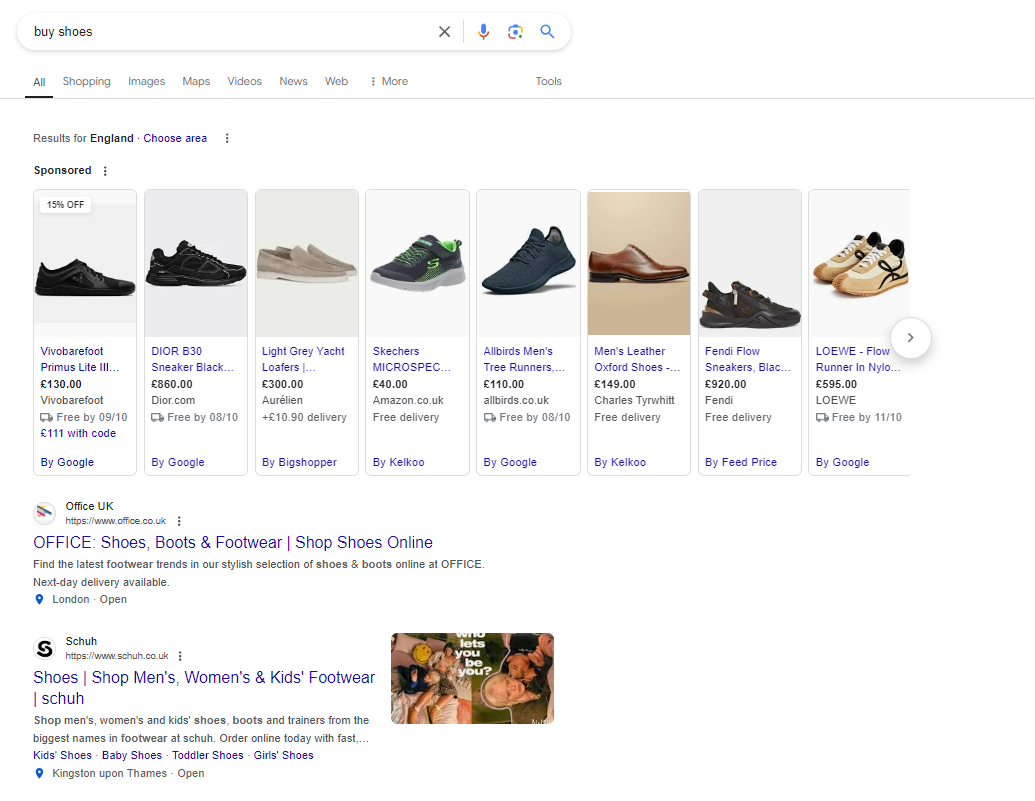Open Google Lens image search icon

point(515,32)
